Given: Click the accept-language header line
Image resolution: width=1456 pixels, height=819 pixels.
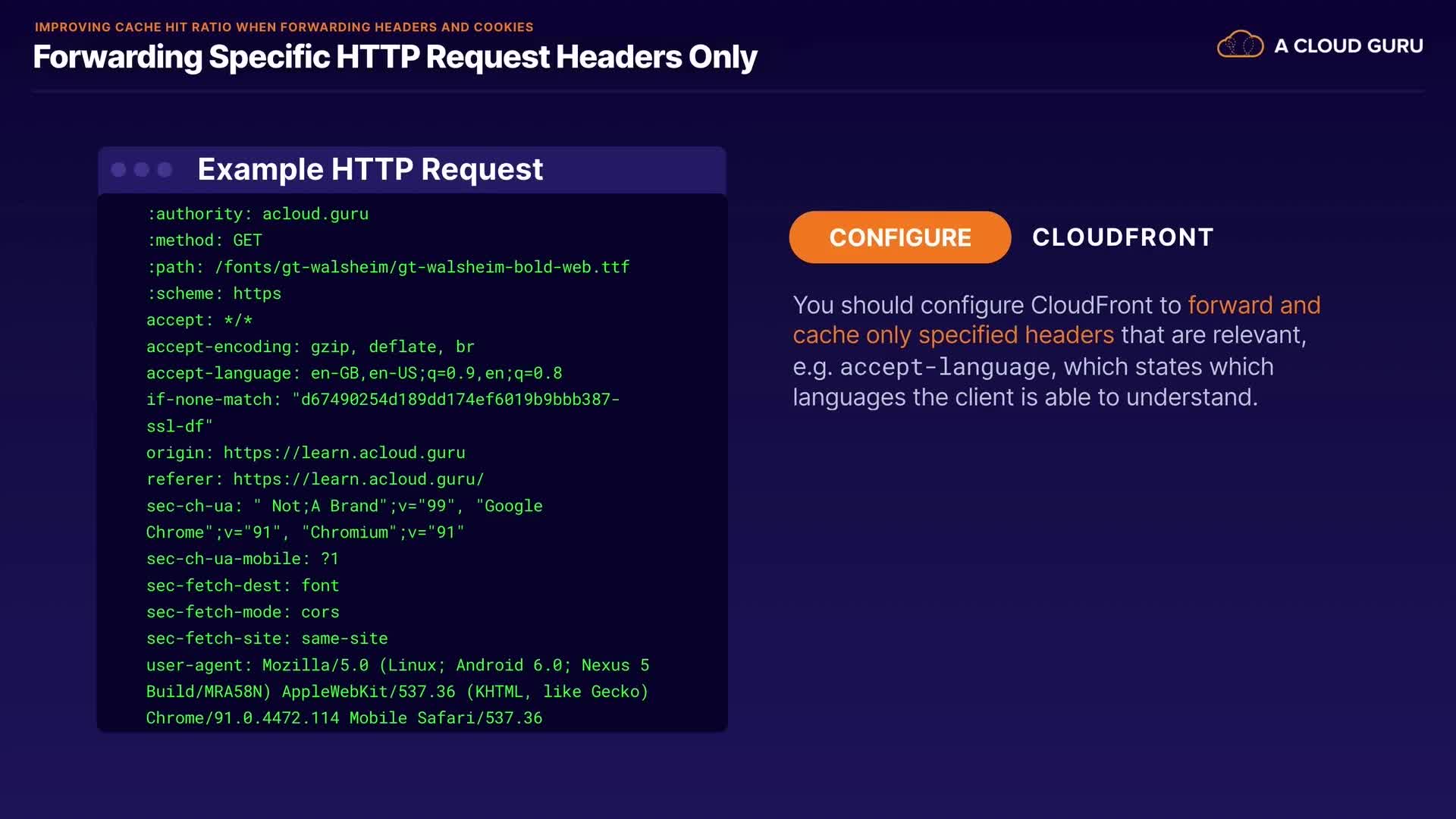Looking at the screenshot, I should (353, 373).
